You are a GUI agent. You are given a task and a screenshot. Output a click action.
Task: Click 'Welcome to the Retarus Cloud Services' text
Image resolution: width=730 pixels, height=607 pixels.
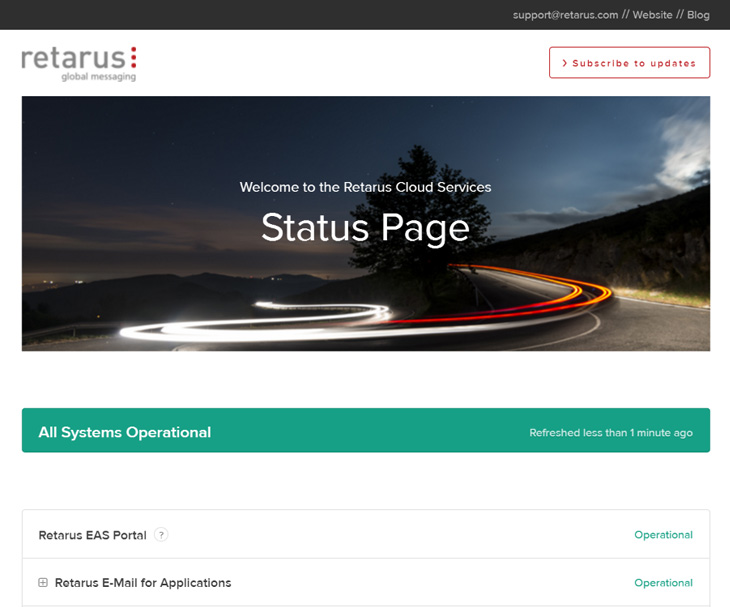pos(365,187)
